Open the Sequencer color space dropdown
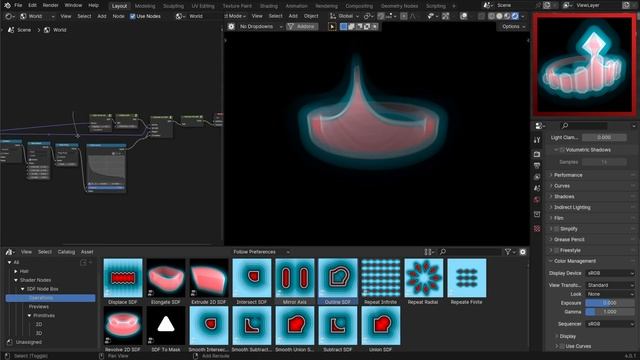Image resolution: width=640 pixels, height=360 pixels. (x=610, y=324)
